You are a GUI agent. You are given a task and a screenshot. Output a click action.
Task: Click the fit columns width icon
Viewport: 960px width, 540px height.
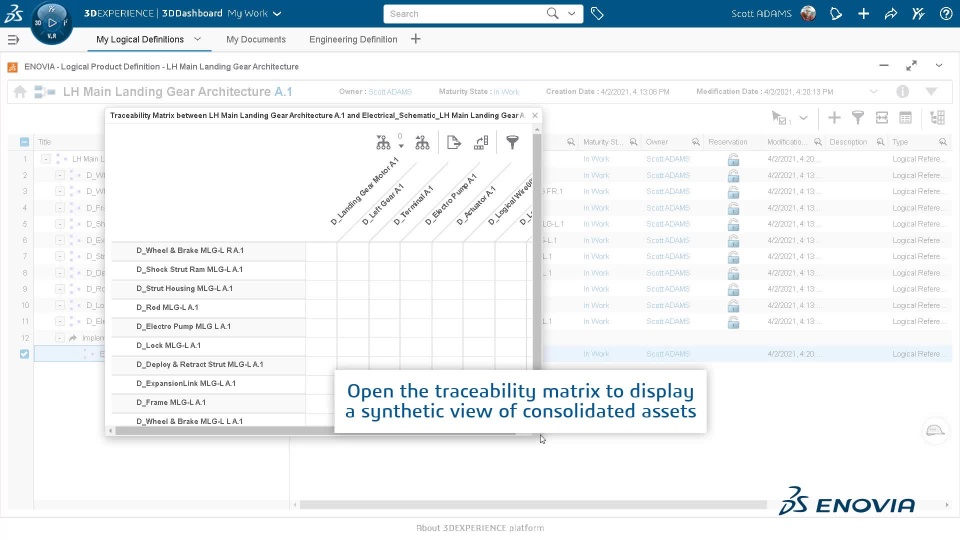(882, 118)
